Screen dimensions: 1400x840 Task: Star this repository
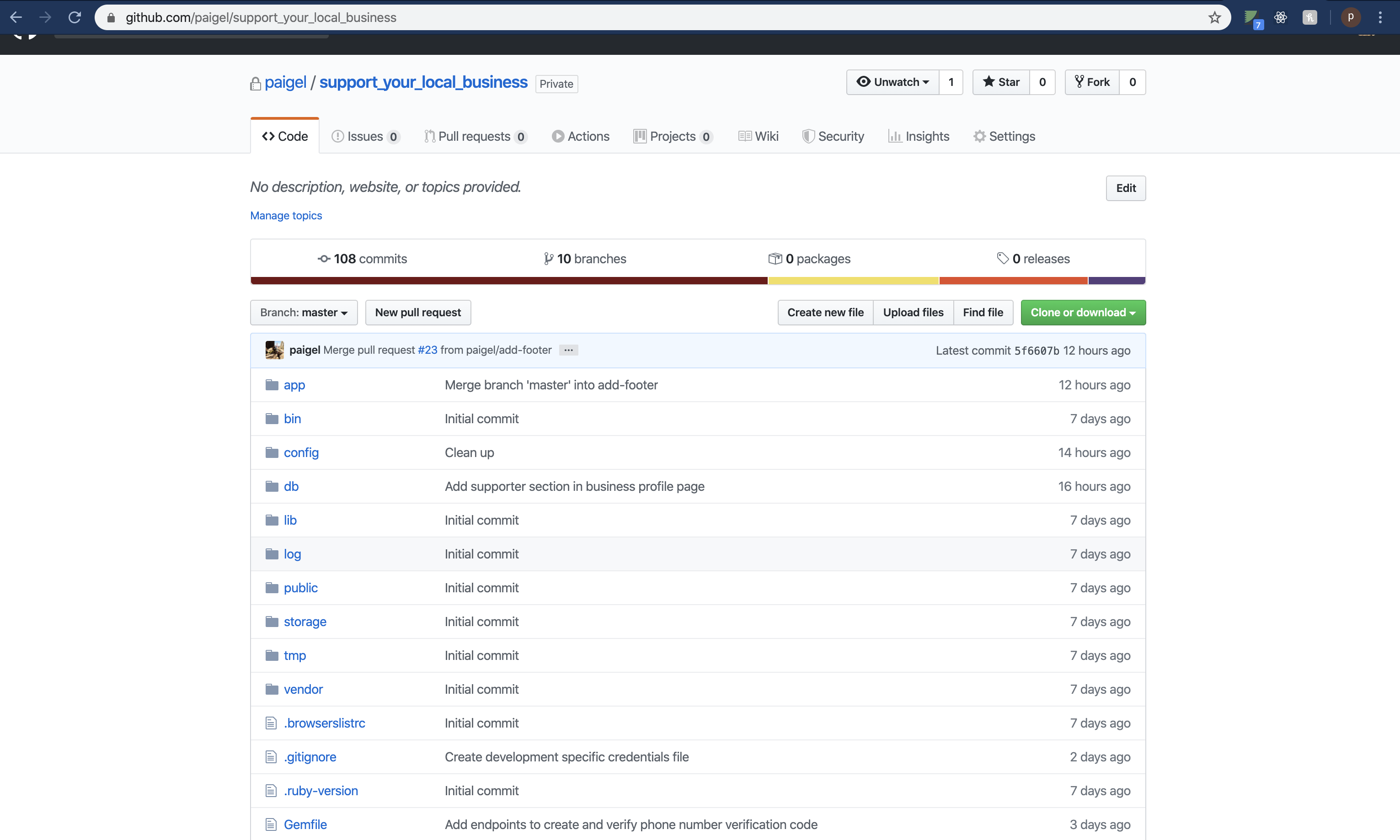coord(1001,82)
